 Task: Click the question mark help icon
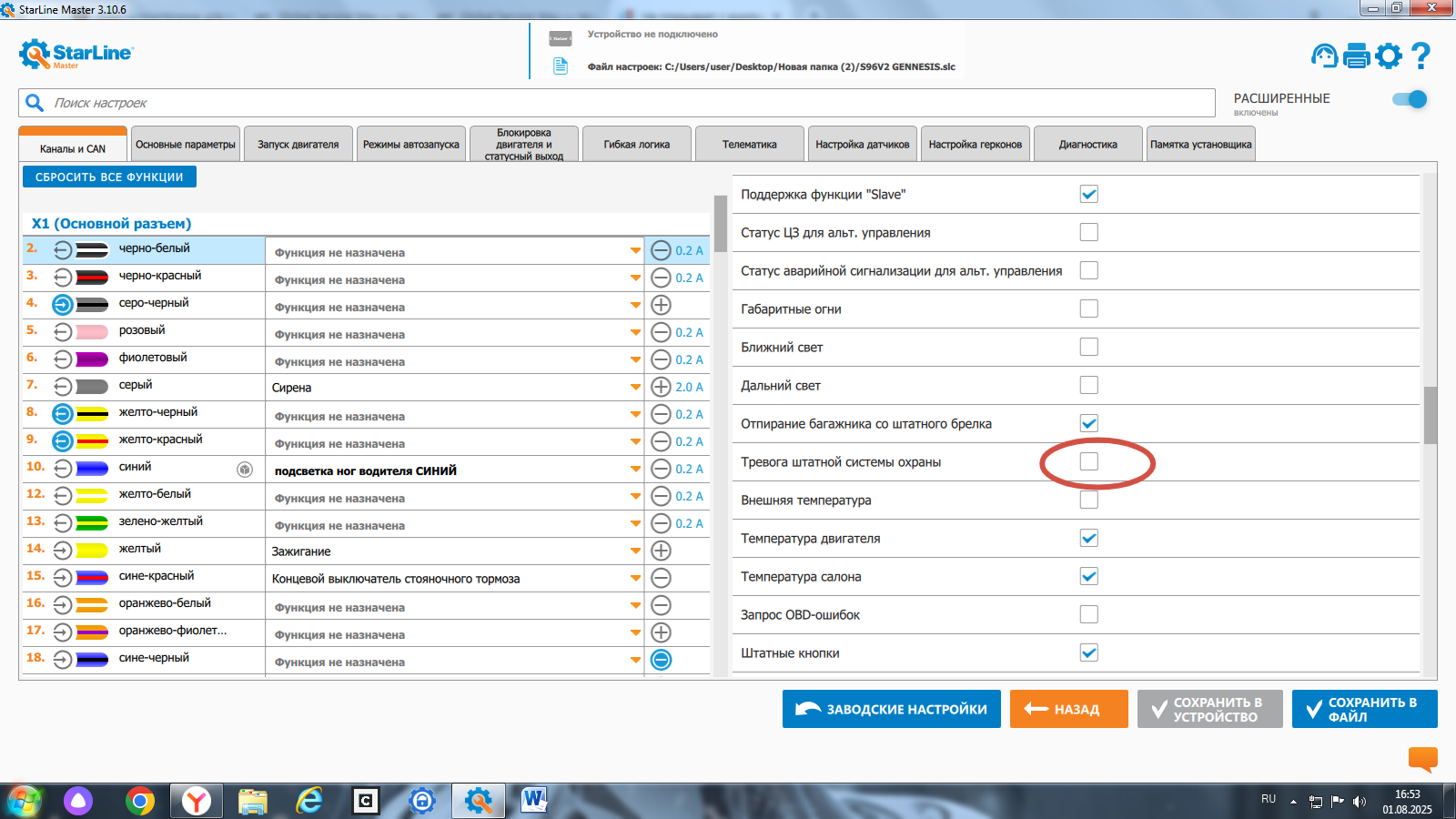[1421, 56]
